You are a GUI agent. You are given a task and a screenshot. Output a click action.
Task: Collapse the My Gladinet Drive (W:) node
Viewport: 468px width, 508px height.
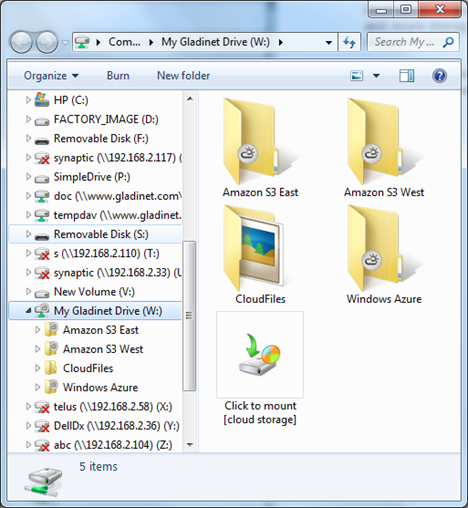coord(28,311)
